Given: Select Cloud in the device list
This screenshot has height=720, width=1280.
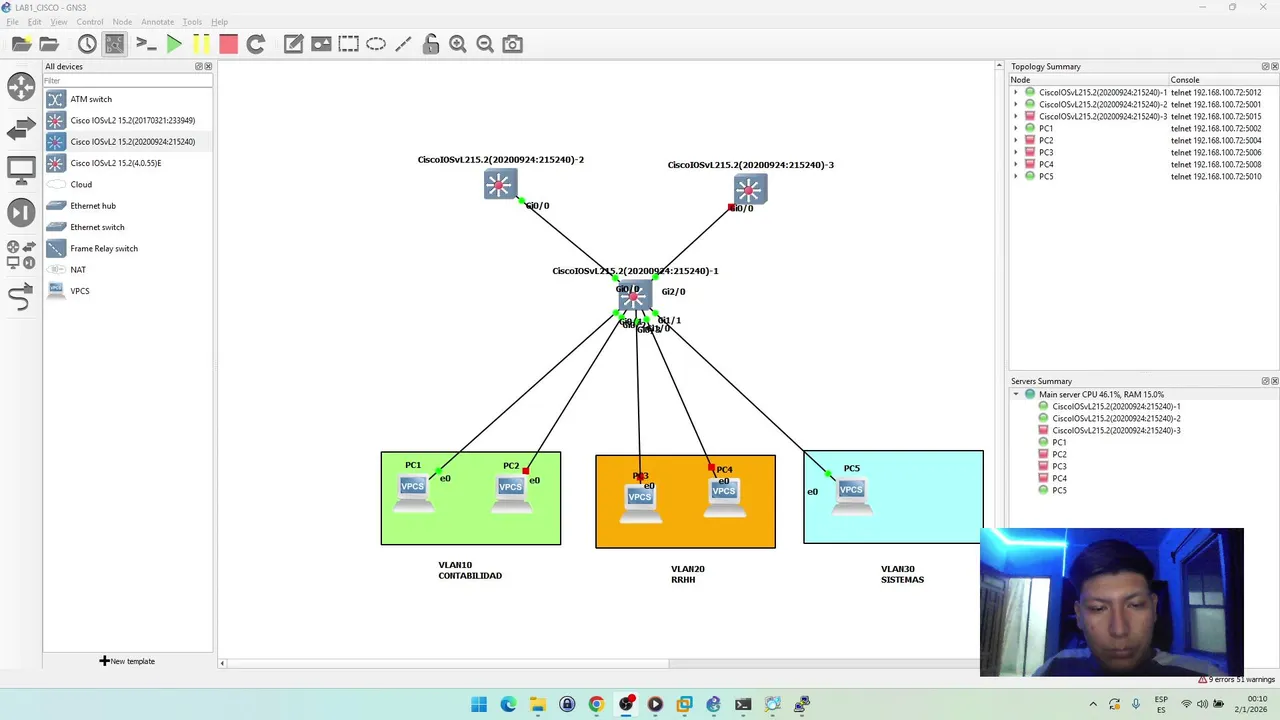Looking at the screenshot, I should [127, 184].
